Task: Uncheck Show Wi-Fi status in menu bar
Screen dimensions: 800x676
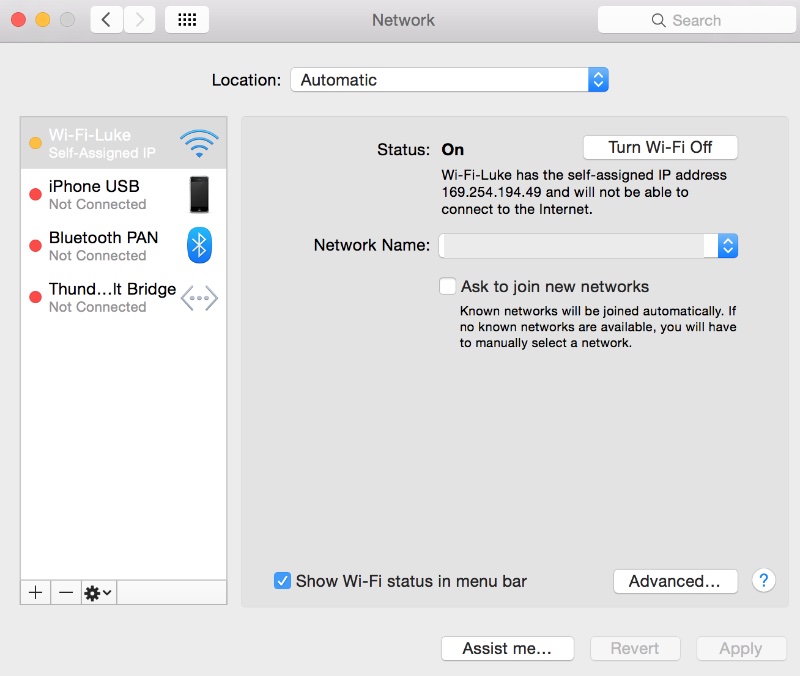Action: pos(282,580)
